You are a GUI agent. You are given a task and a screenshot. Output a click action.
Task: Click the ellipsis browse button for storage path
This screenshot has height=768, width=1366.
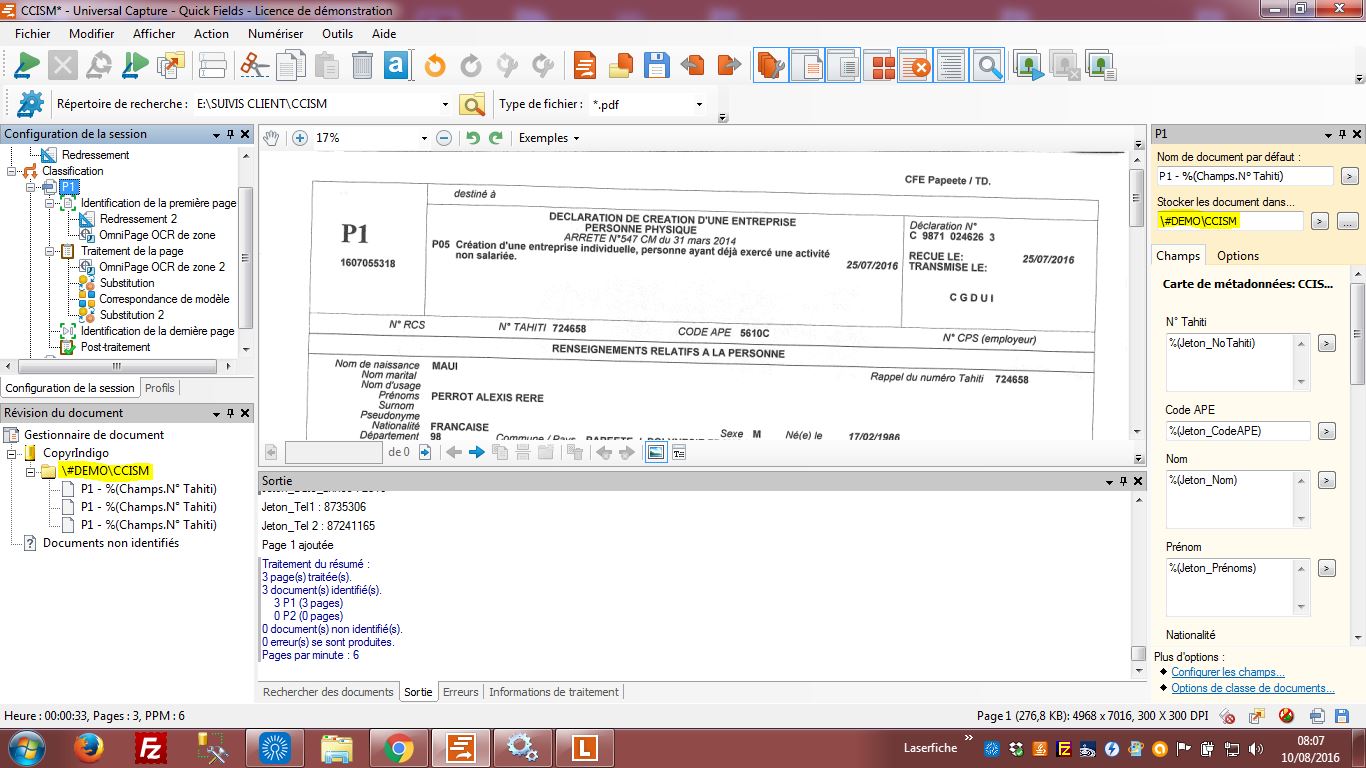[1347, 221]
